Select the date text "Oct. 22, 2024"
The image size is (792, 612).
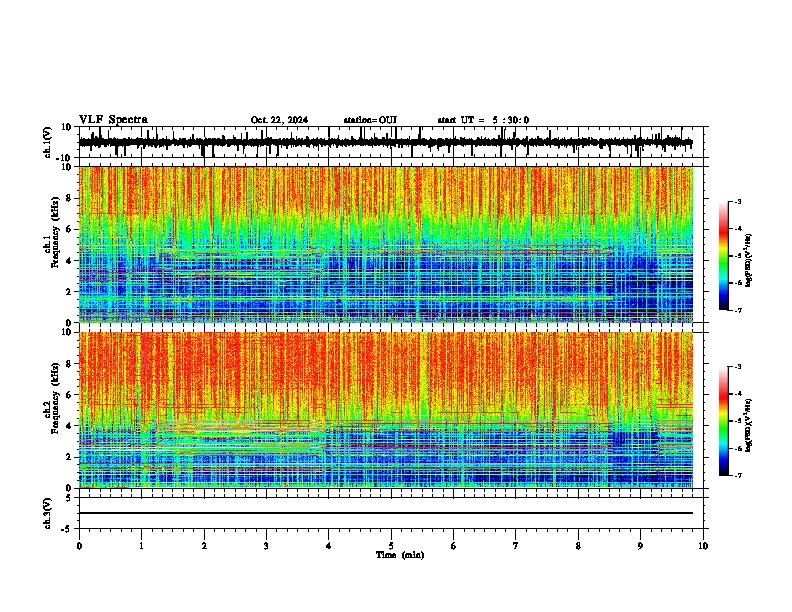(279, 120)
